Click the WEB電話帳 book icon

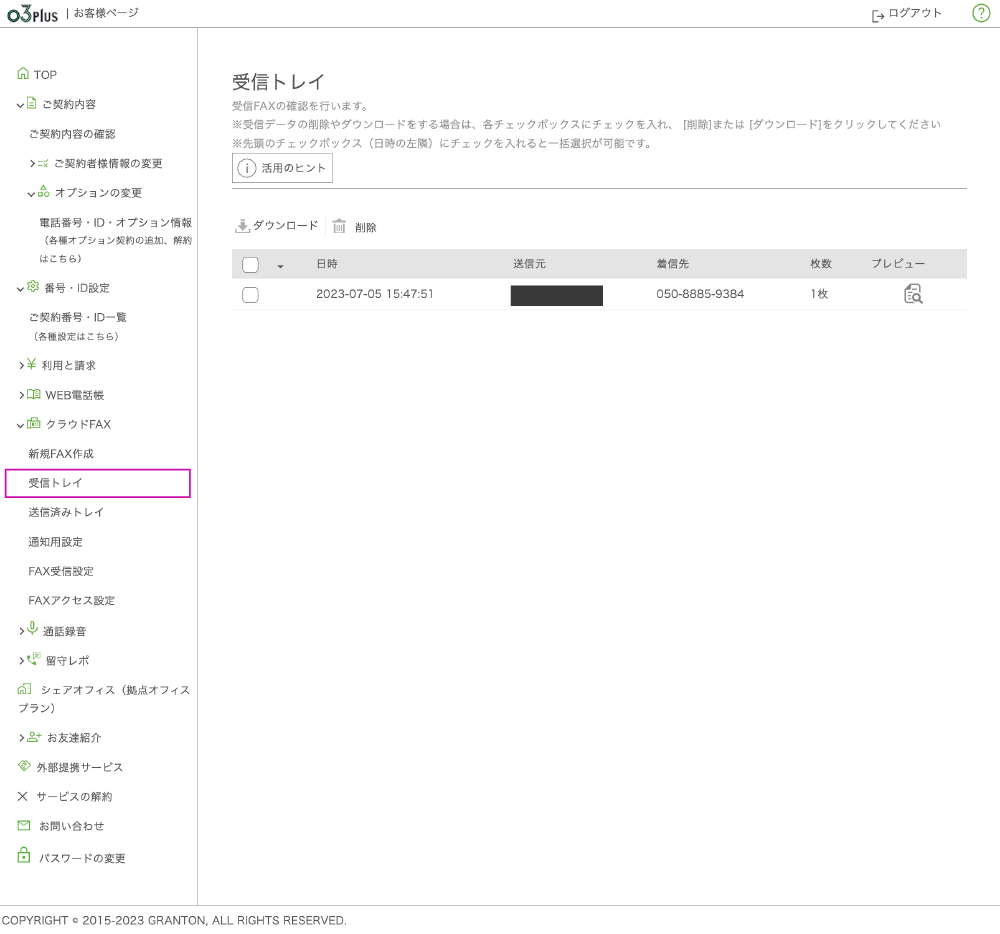tap(34, 394)
